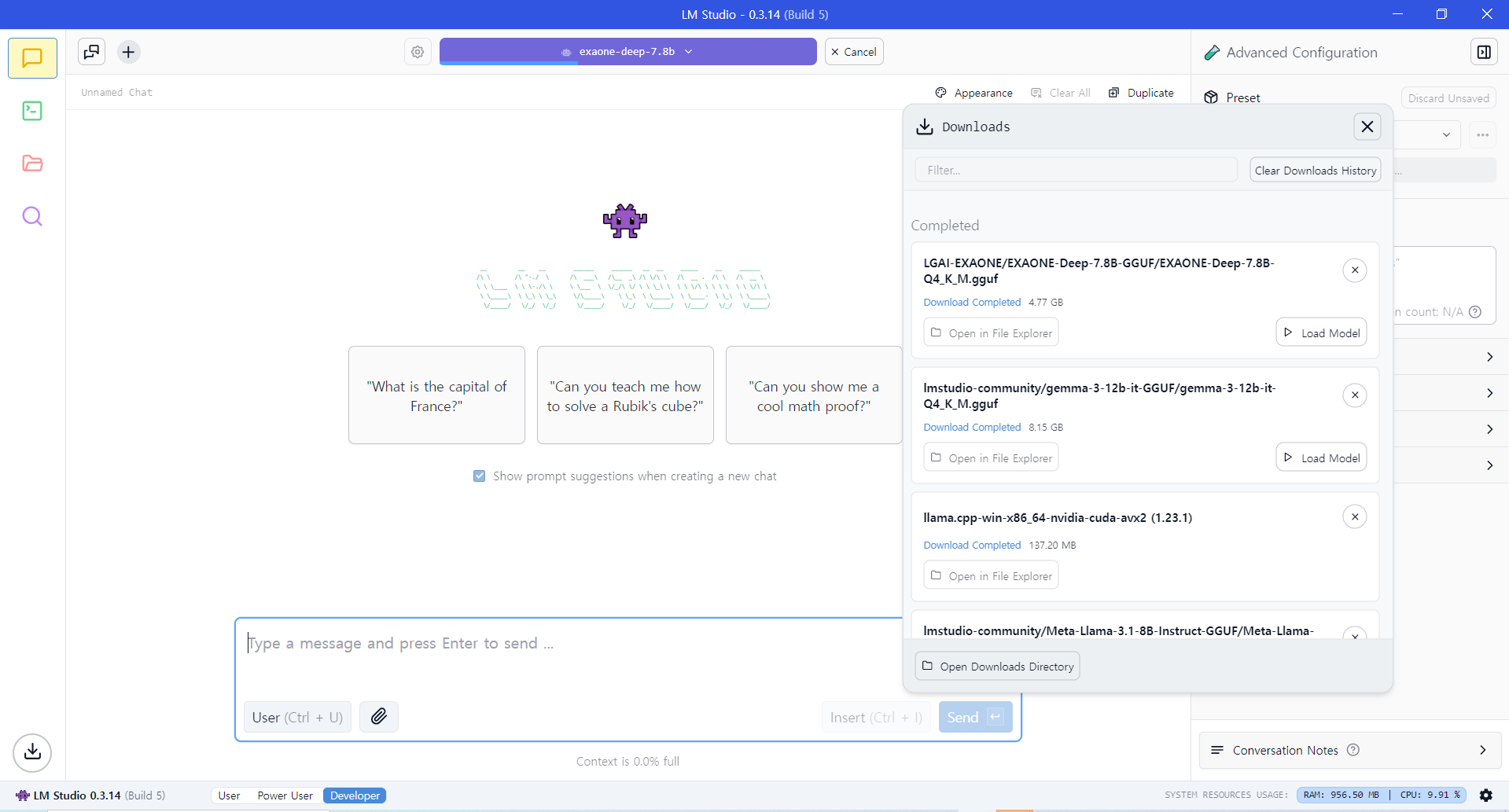
Task: Select capital of France prompt suggestion
Action: (436, 395)
